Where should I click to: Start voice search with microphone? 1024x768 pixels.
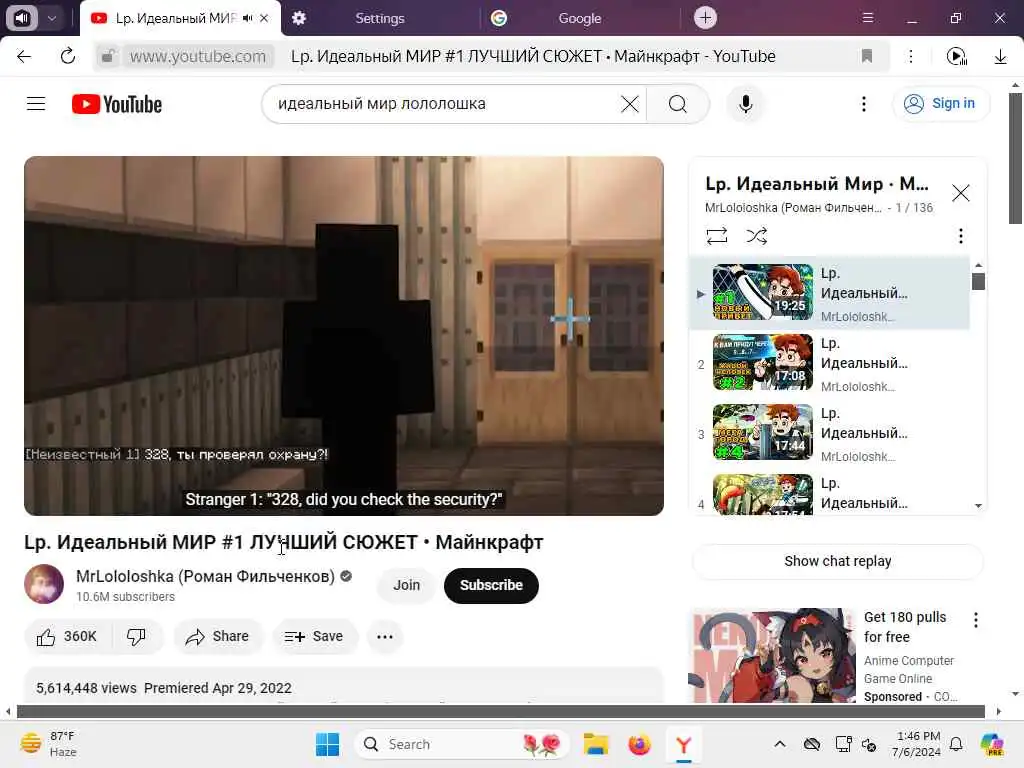[x=745, y=104]
